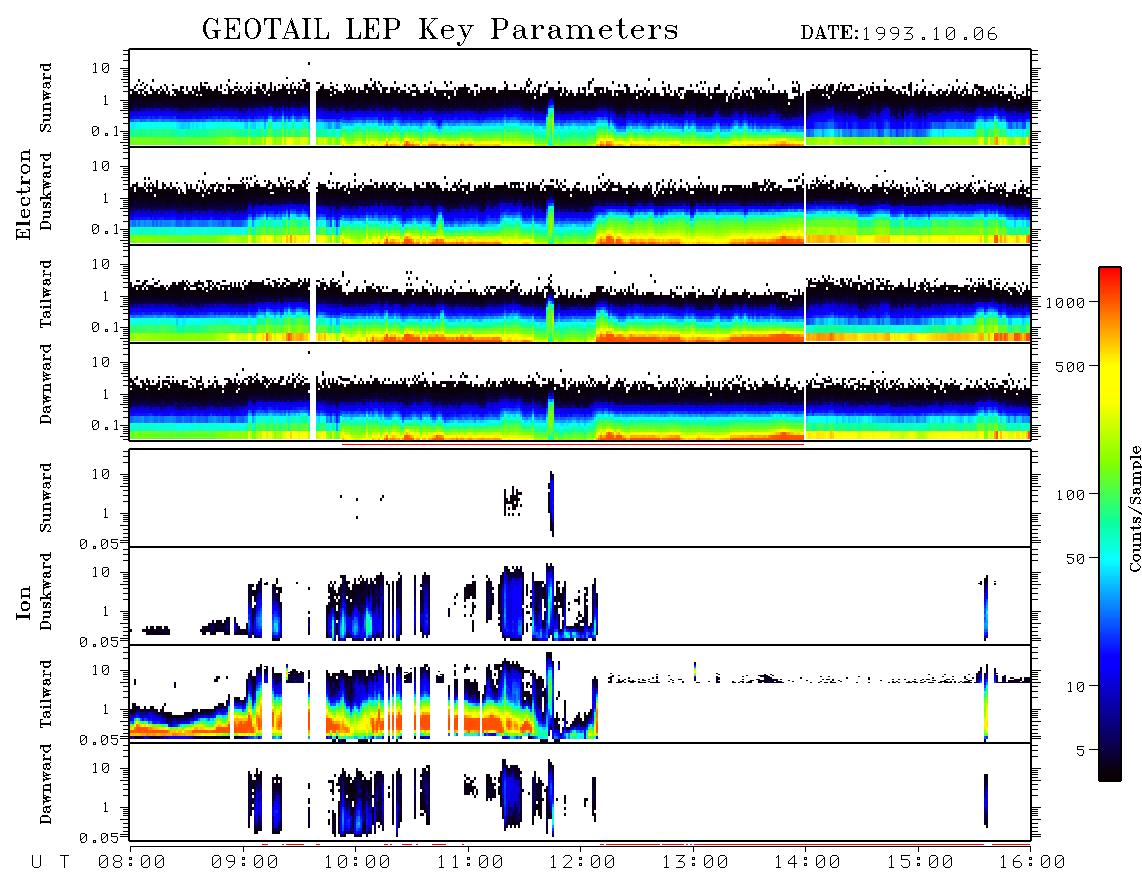The width and height of the screenshot is (1142, 880).
Task: Click the 10:00 time tick label
Action: (x=357, y=862)
